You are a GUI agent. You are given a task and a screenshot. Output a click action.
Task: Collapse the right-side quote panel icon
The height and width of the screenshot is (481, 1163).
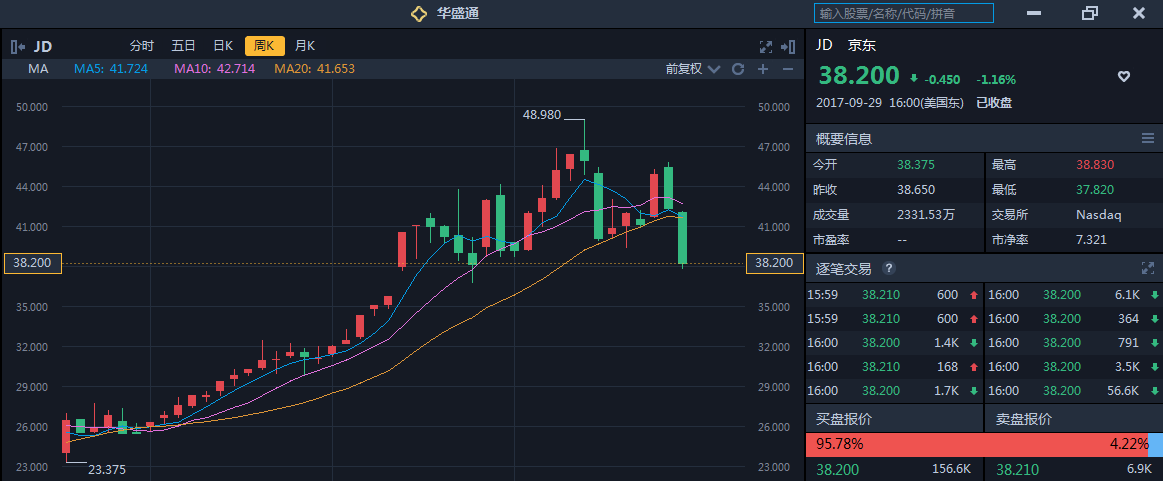click(x=789, y=46)
